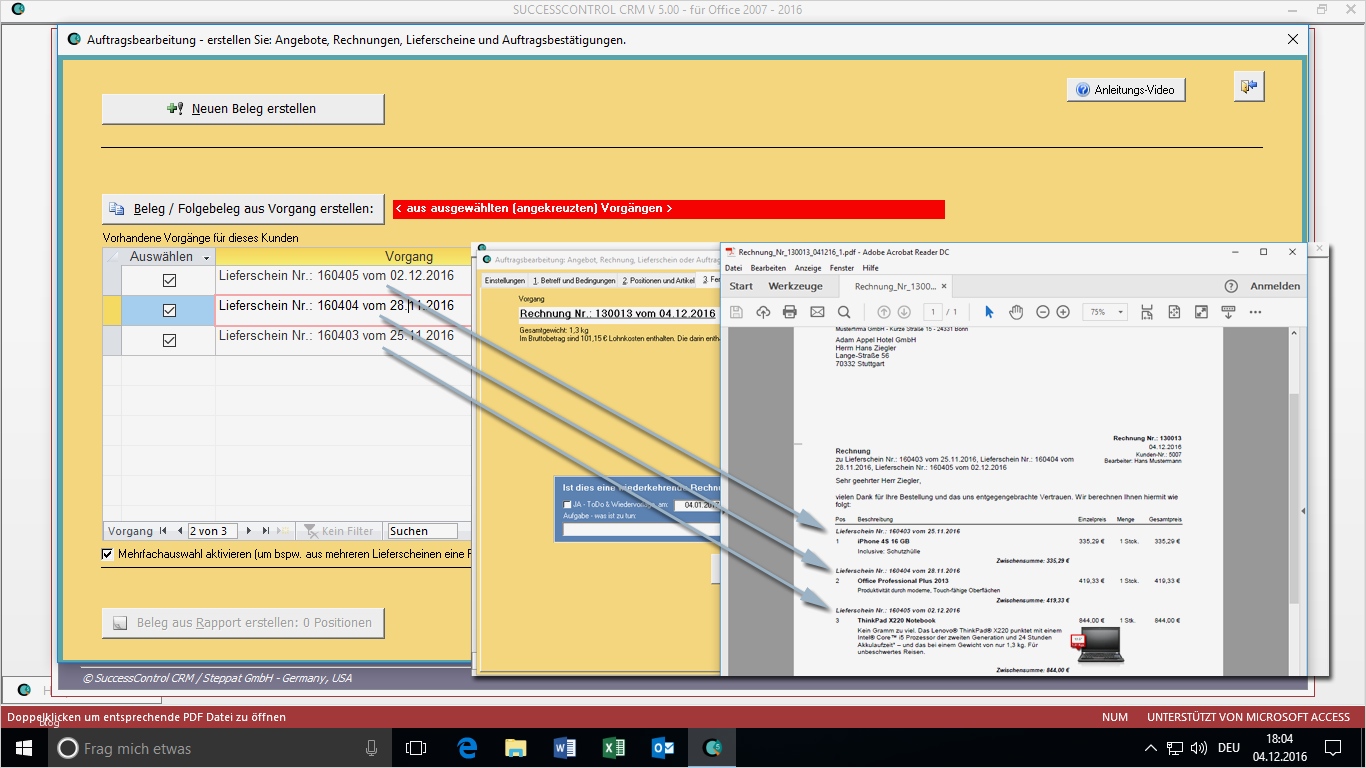This screenshot has width=1366, height=768.
Task: Click the Suchen search field
Action: click(x=421, y=531)
